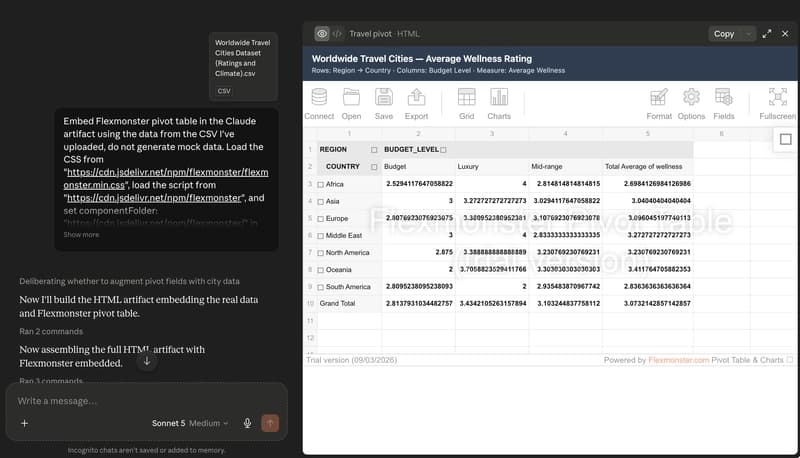800x458 pixels.
Task: Click the open-fields square button beside grid
Action: coord(785,139)
